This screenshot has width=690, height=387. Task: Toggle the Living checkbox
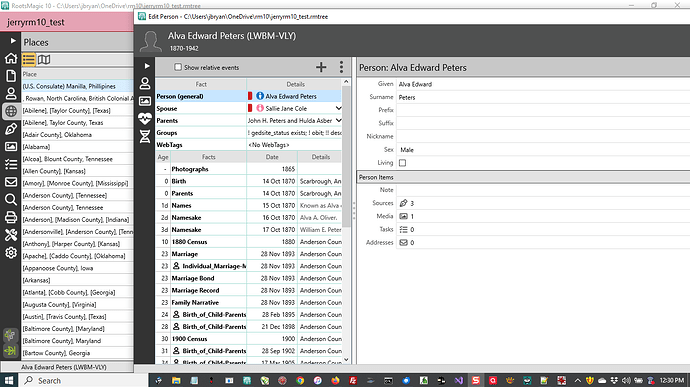point(402,163)
